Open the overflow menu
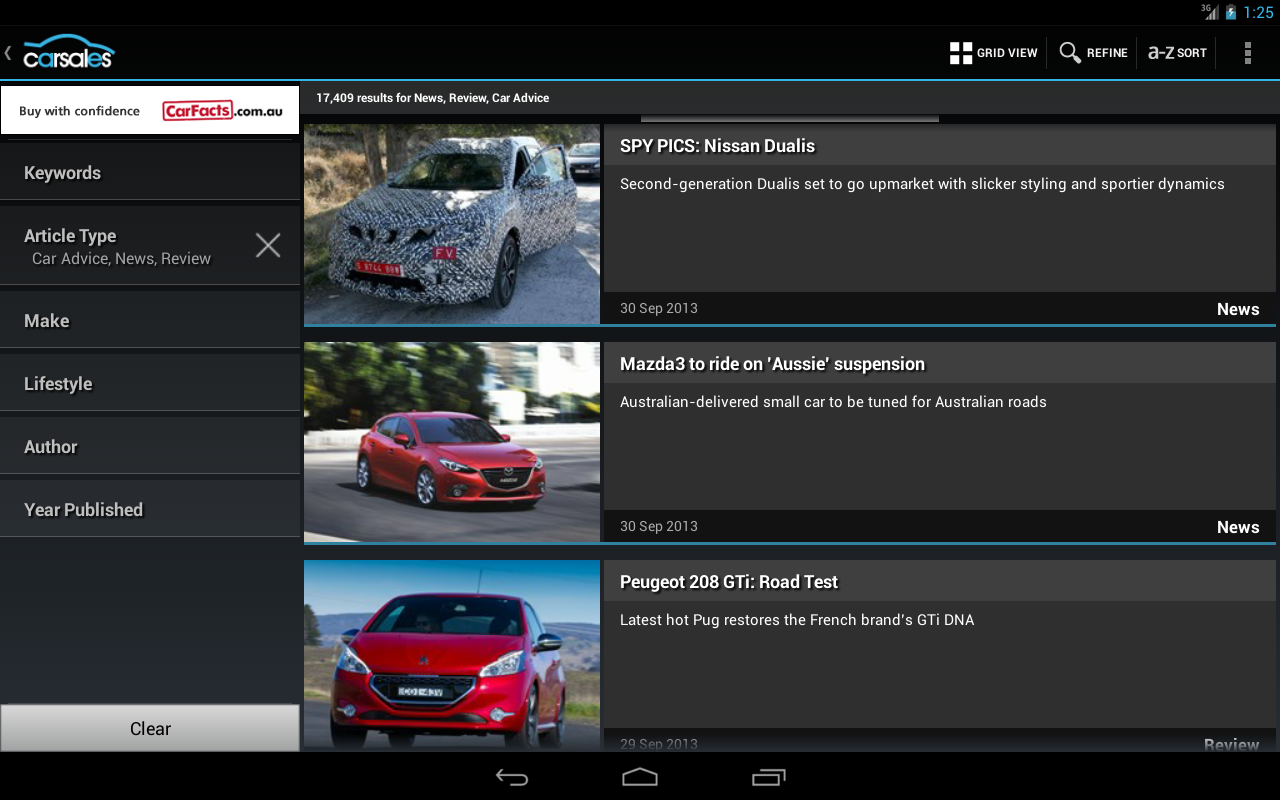The image size is (1280, 800). coord(1248,52)
